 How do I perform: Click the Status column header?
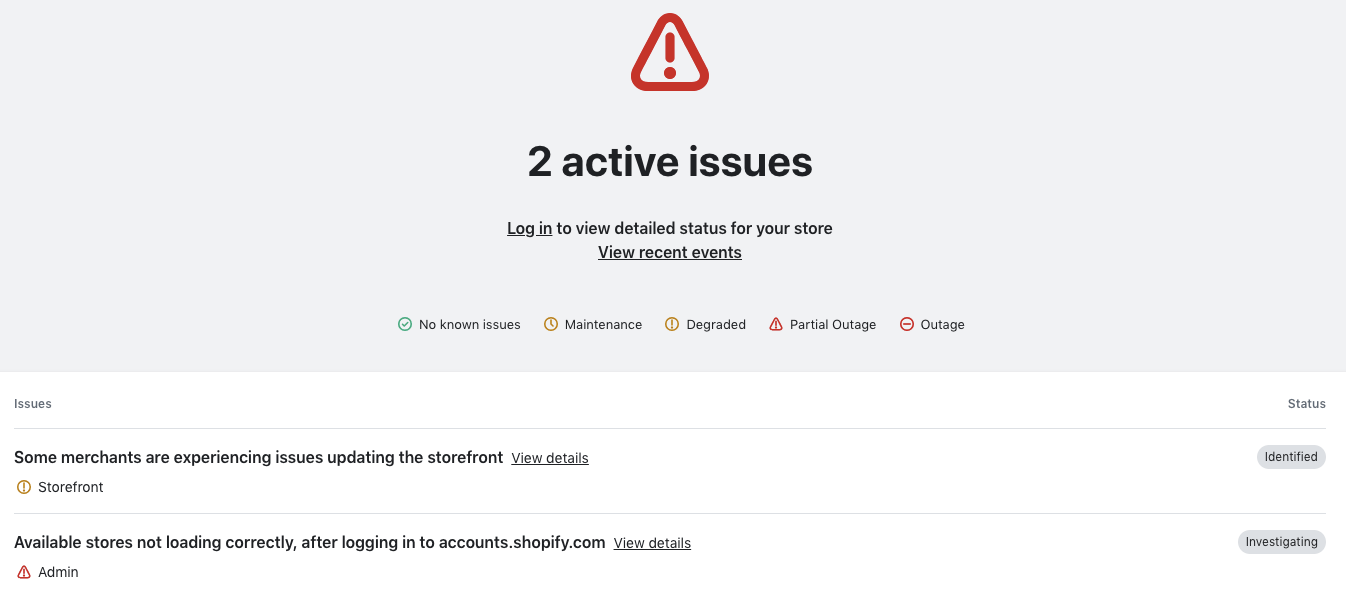coord(1307,404)
